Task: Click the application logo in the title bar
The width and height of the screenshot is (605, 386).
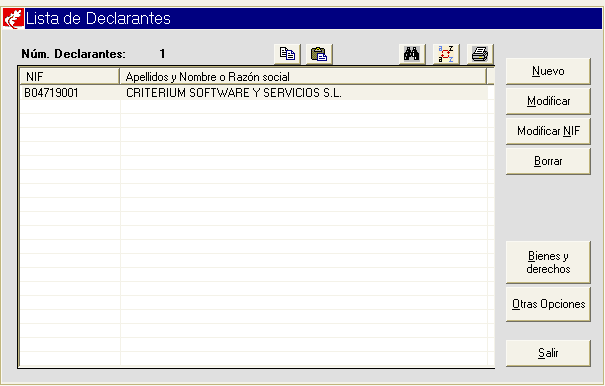Action: click(x=14, y=19)
